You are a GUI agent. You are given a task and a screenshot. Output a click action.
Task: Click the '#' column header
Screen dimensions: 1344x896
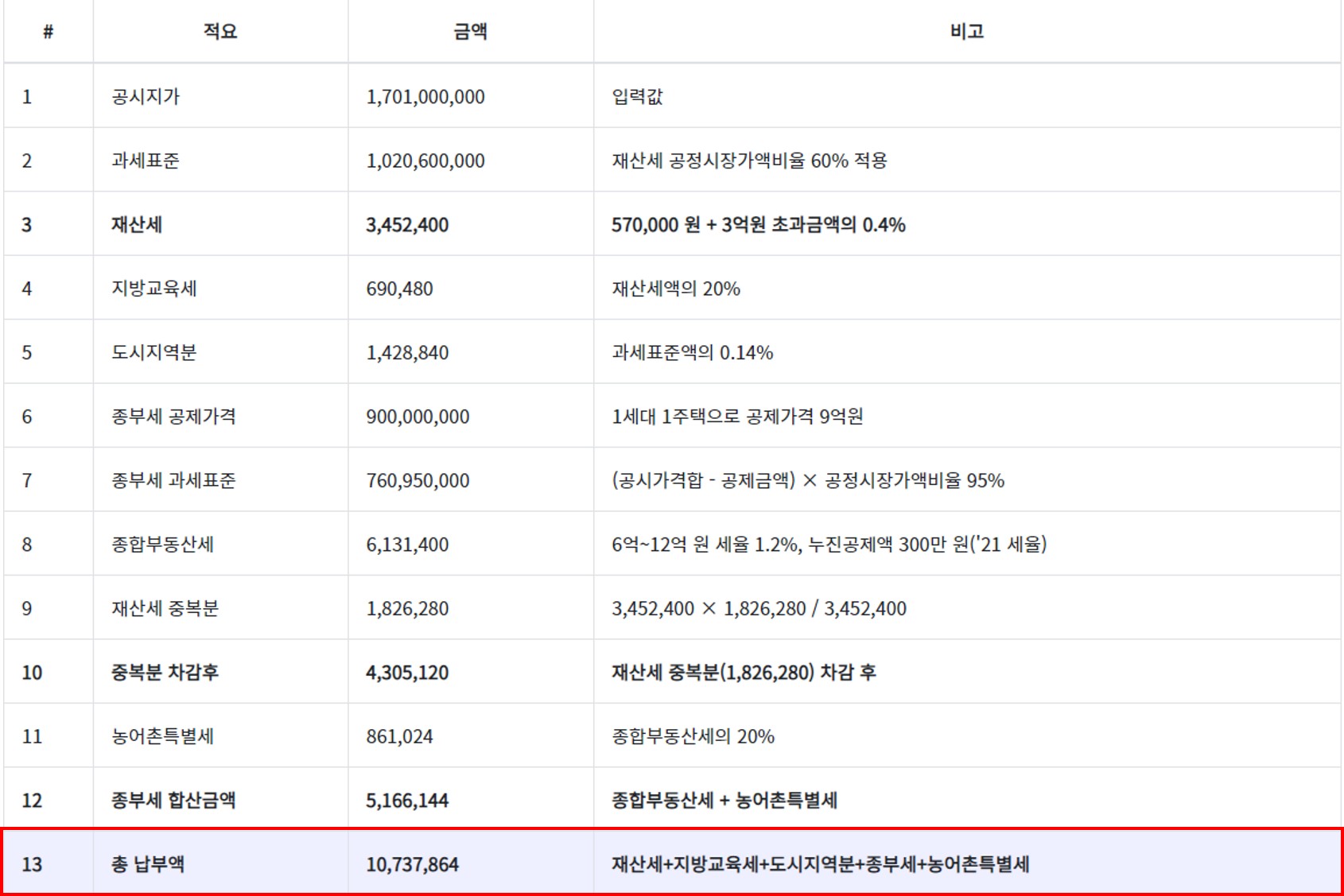48,31
